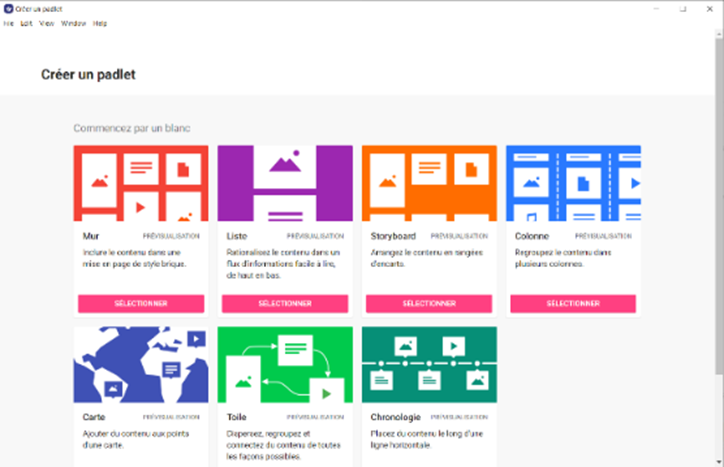Click the green Toile canvas thumbnail
The height and width of the screenshot is (467, 724).
pos(285,364)
